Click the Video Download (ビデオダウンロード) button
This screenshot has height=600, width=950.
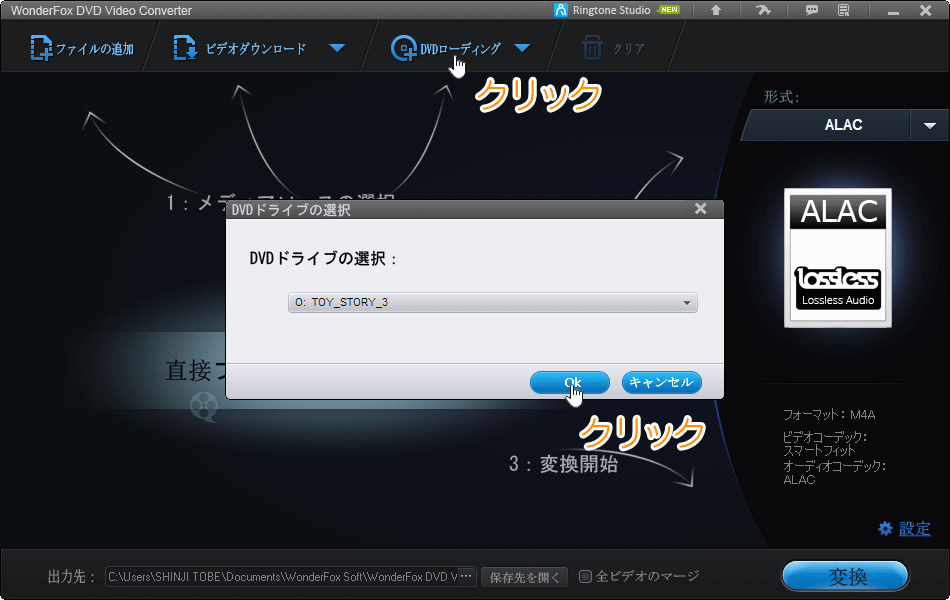pos(240,48)
